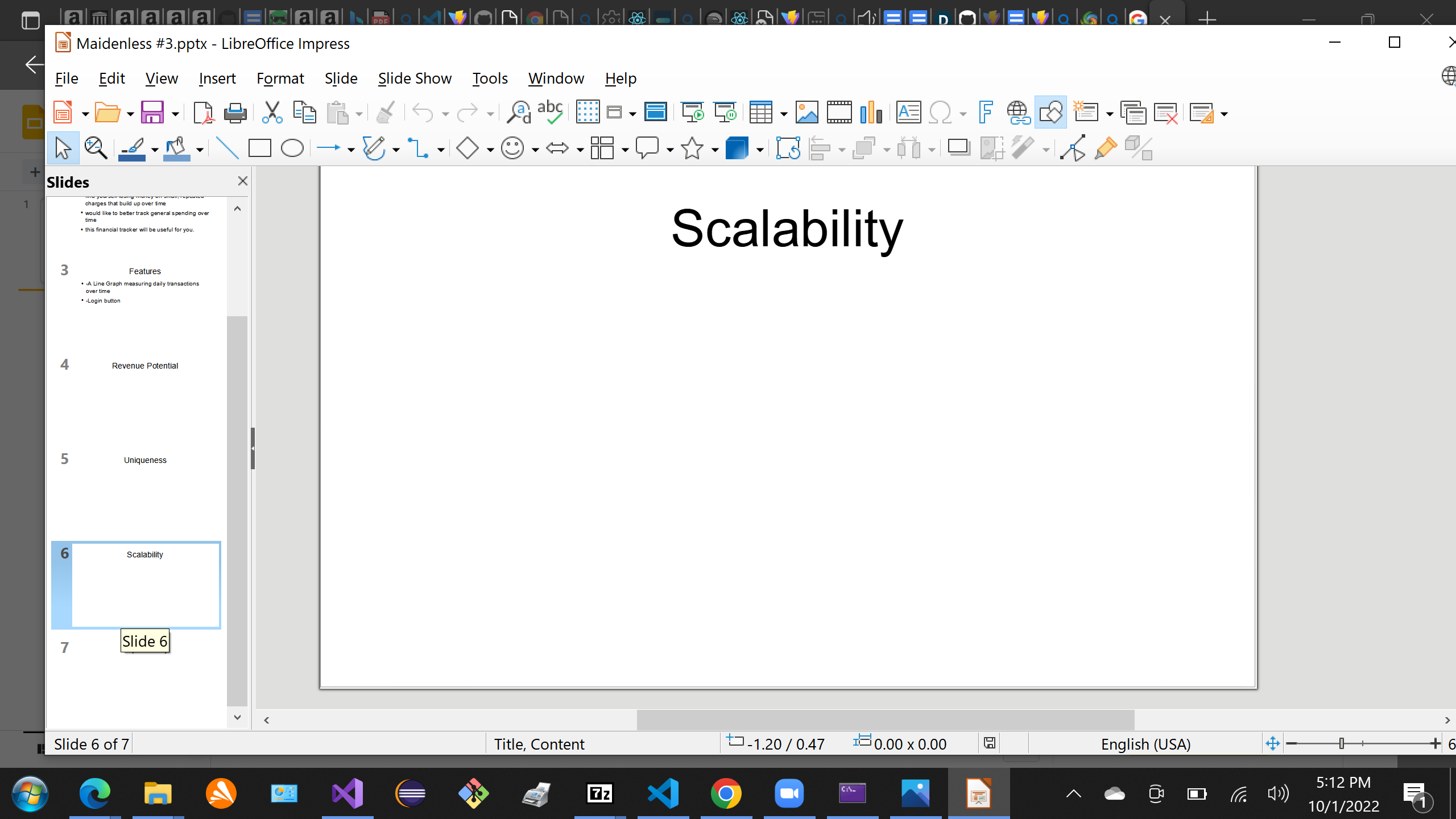The image size is (1456, 819).
Task: Toggle the Shadow button
Action: coord(959,148)
